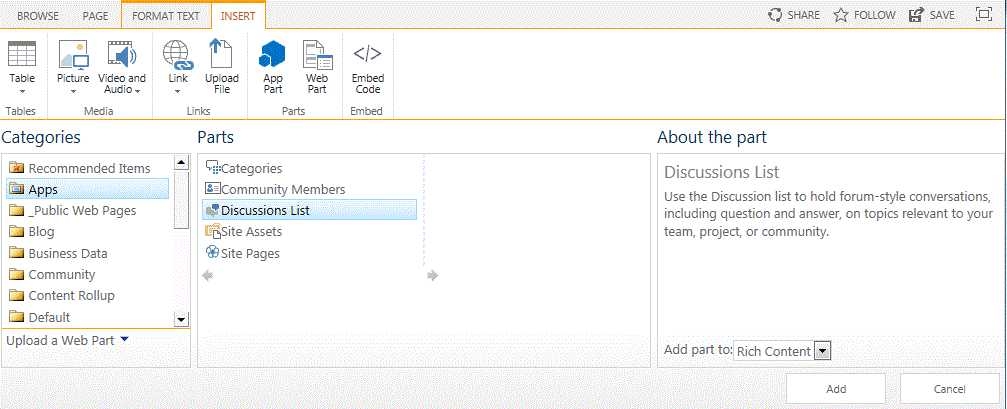1007x409 pixels.
Task: Click the Picture icon in Media group
Action: tap(73, 54)
